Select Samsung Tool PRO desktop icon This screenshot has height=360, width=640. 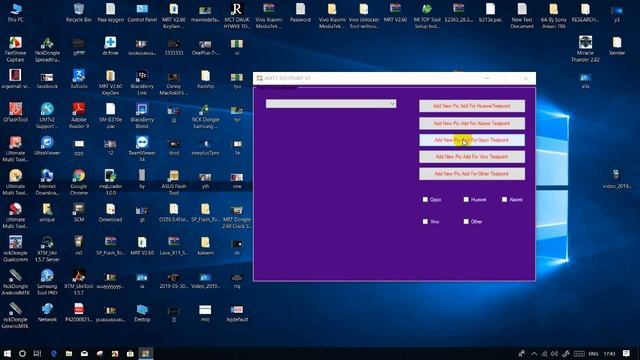point(47,282)
